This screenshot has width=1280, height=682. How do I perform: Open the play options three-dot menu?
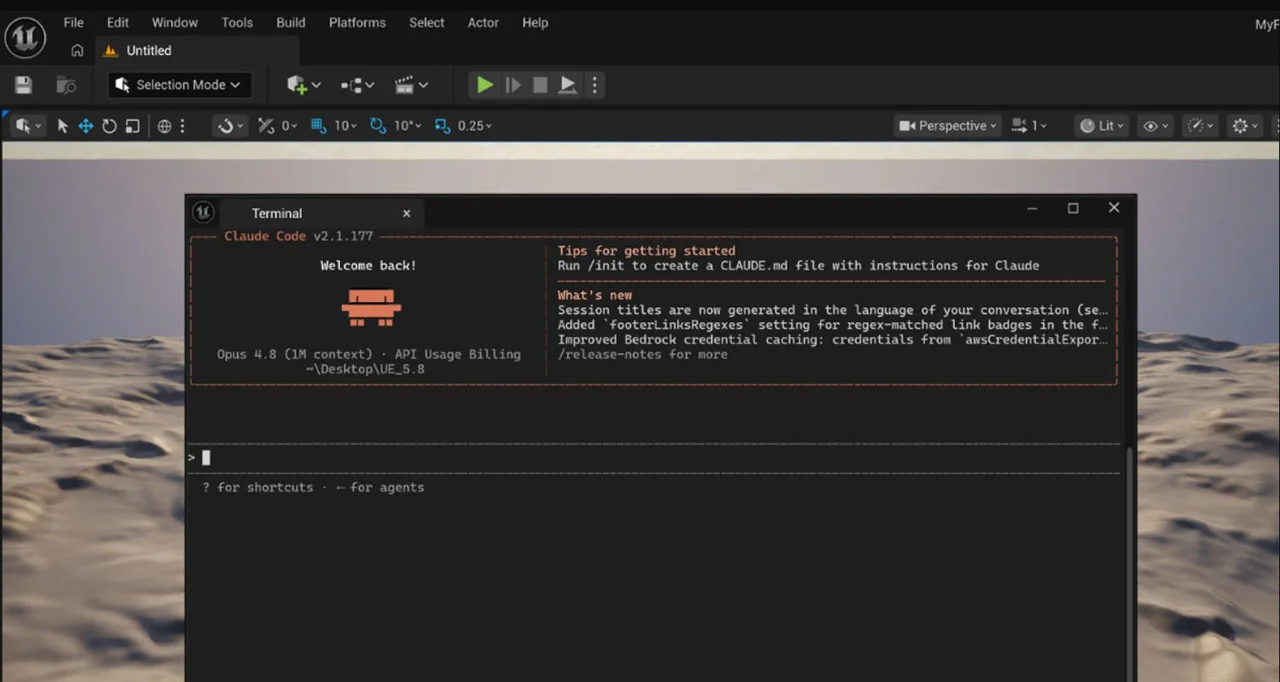click(x=594, y=85)
